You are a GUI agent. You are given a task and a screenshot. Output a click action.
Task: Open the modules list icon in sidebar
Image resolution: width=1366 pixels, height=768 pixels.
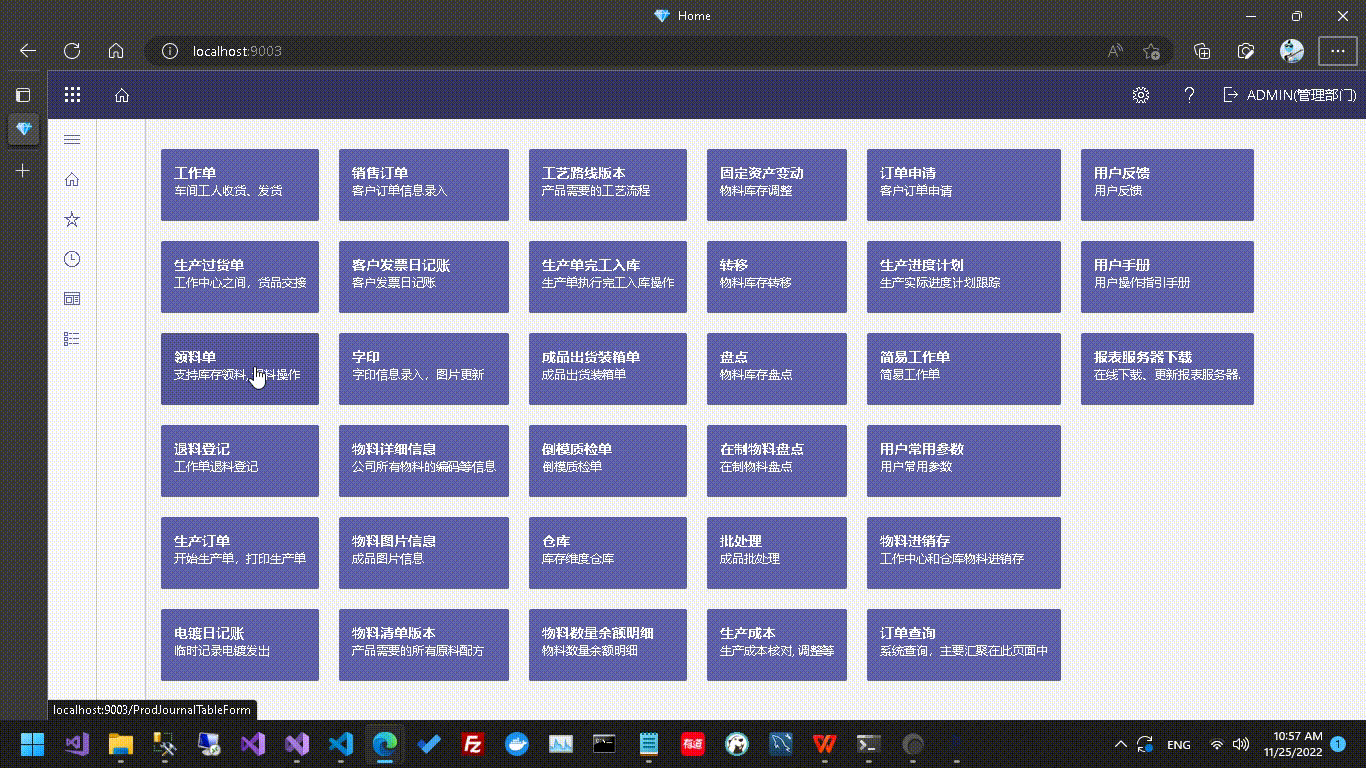(x=72, y=339)
